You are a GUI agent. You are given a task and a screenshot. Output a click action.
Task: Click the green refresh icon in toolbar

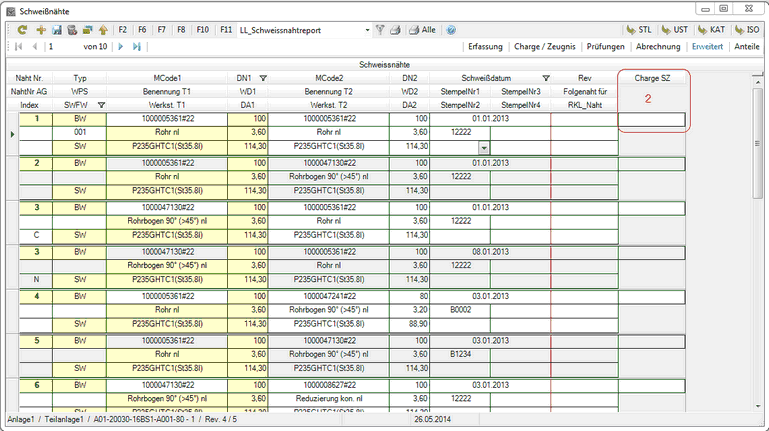(23, 30)
